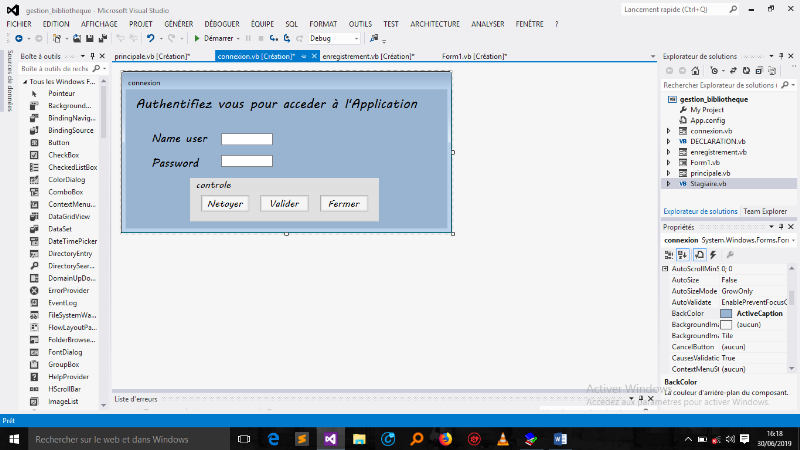This screenshot has height=450, width=800.
Task: Pin the Toolbox panel
Action: tap(92, 56)
